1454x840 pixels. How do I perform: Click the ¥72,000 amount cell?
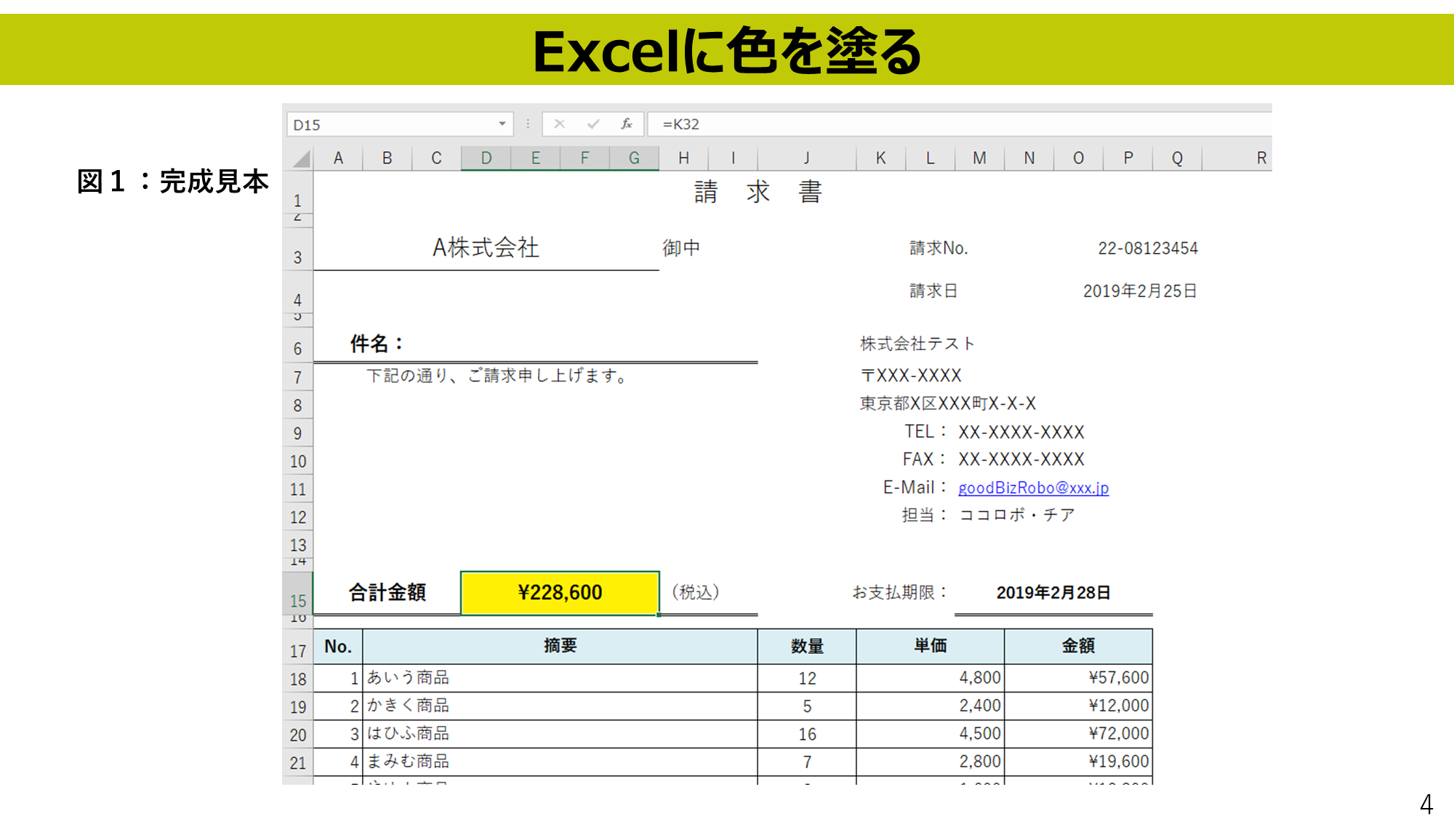coord(1078,734)
